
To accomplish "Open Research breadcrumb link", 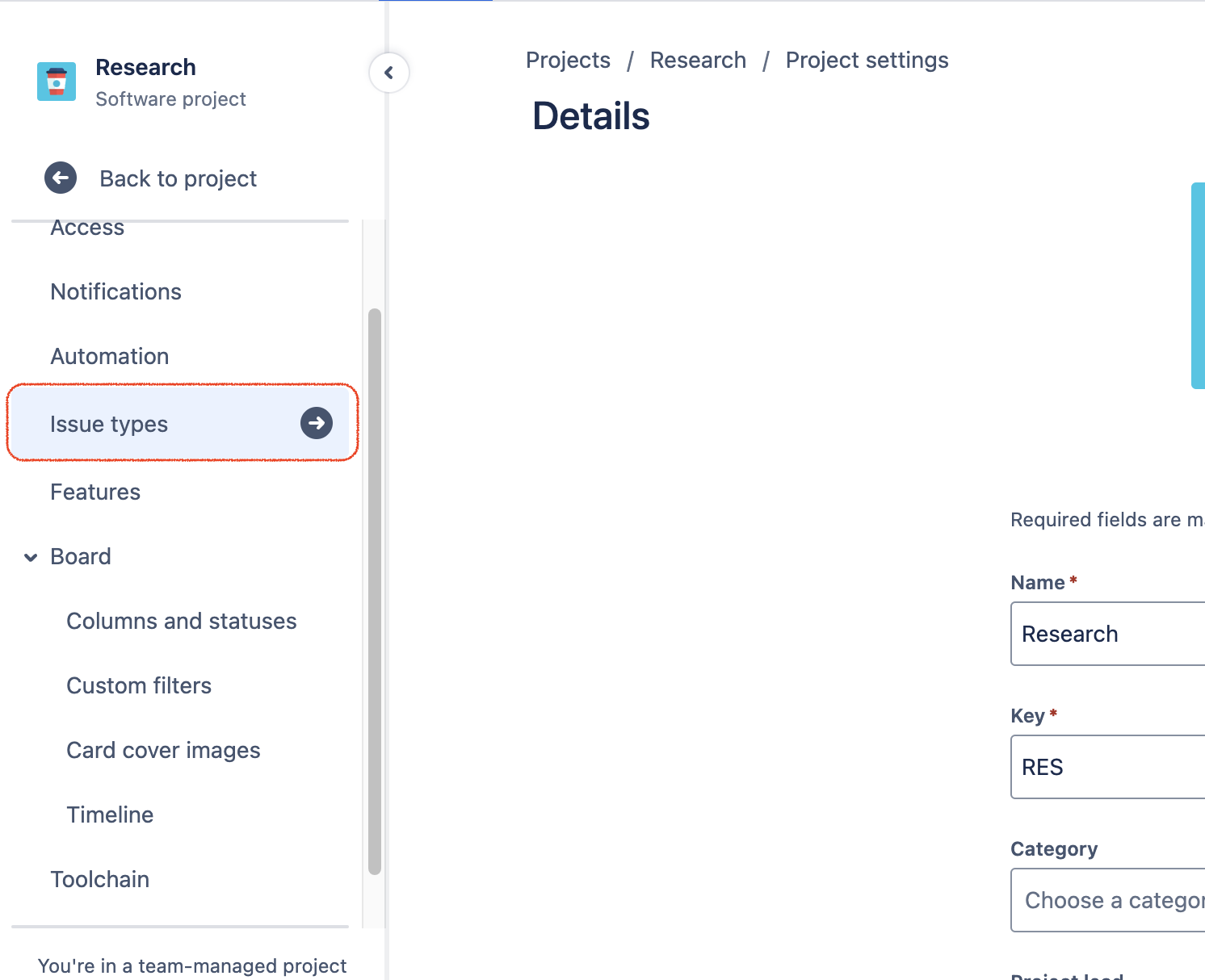I will [x=698, y=60].
